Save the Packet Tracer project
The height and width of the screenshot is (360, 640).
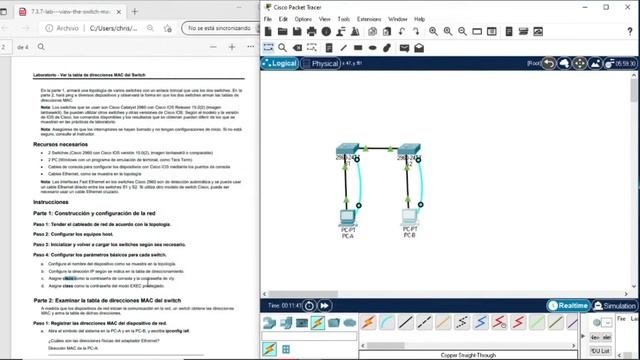point(297,31)
